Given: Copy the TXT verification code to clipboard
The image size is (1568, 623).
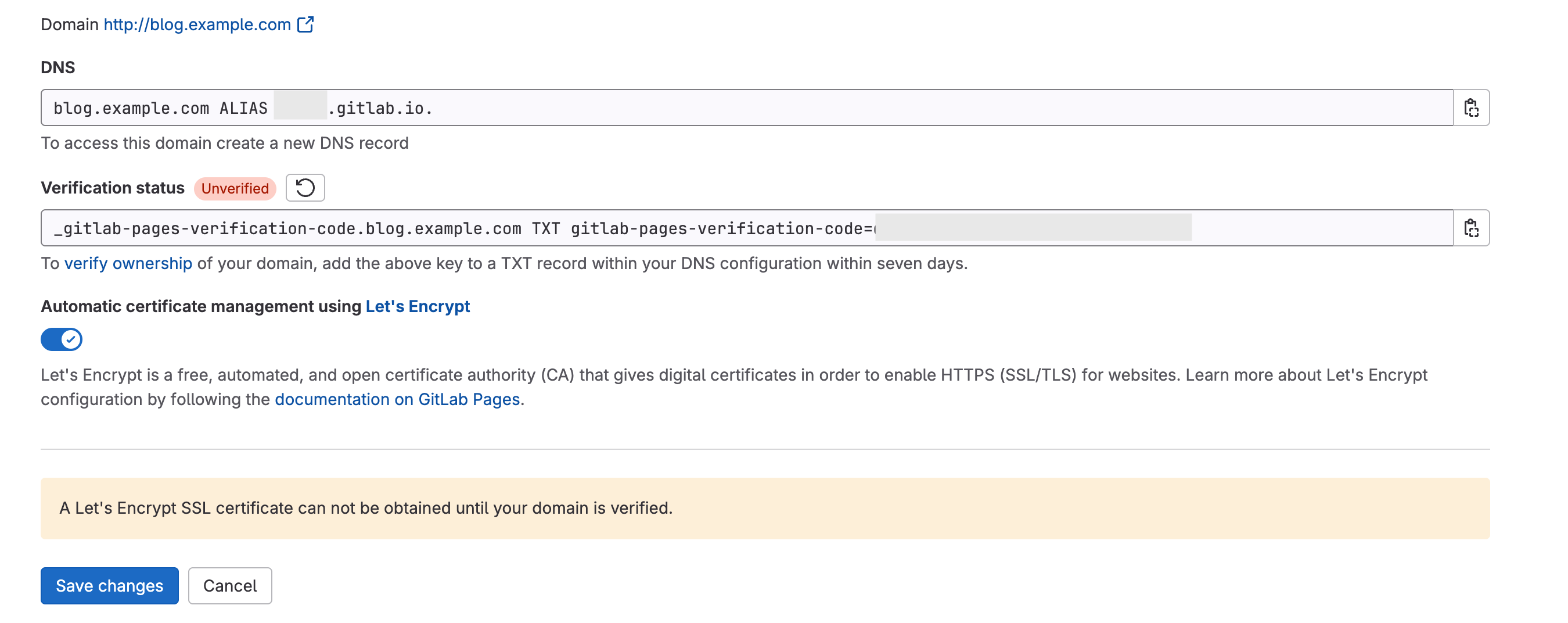Looking at the screenshot, I should 1470,228.
